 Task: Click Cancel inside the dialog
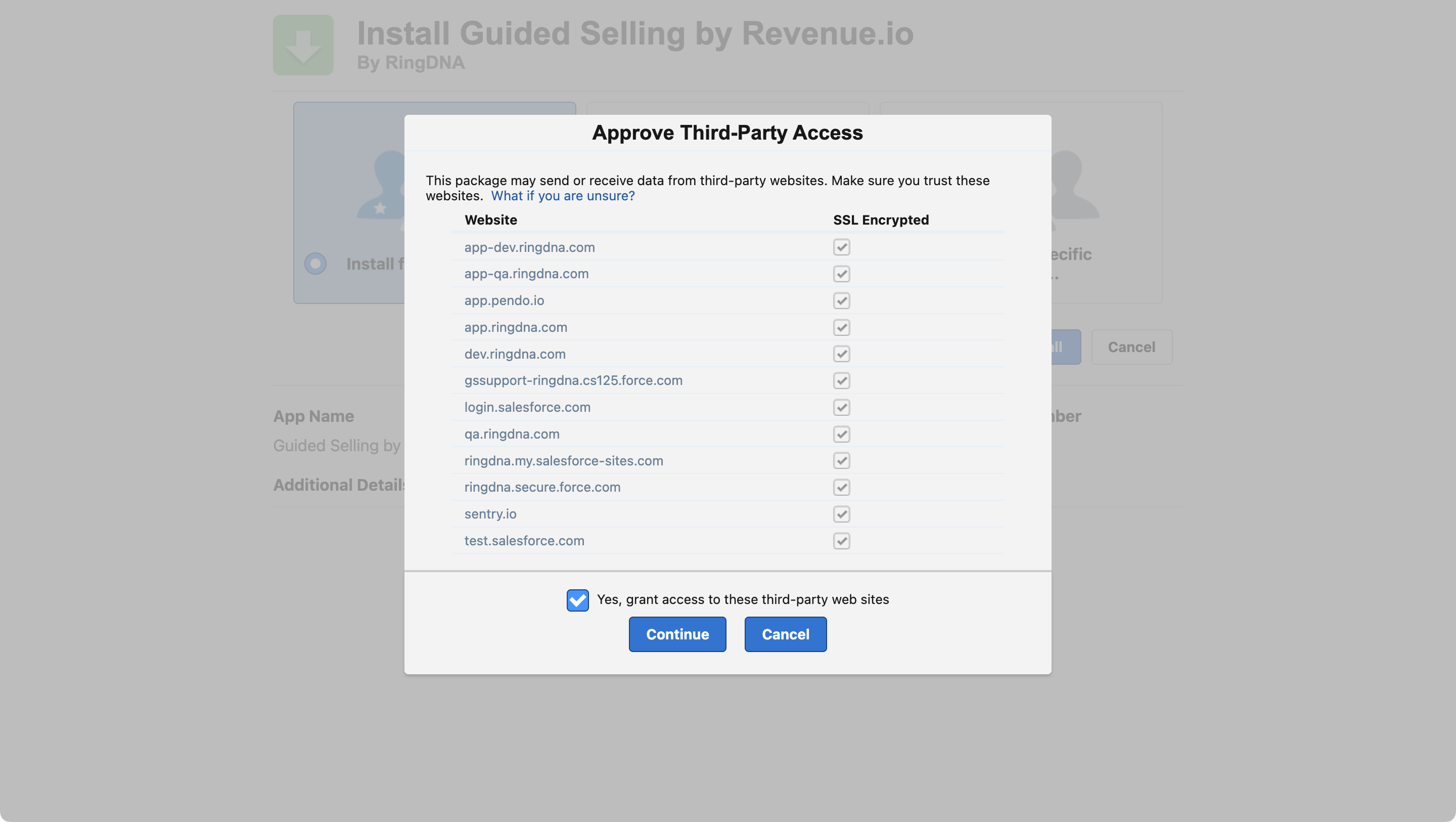point(785,634)
